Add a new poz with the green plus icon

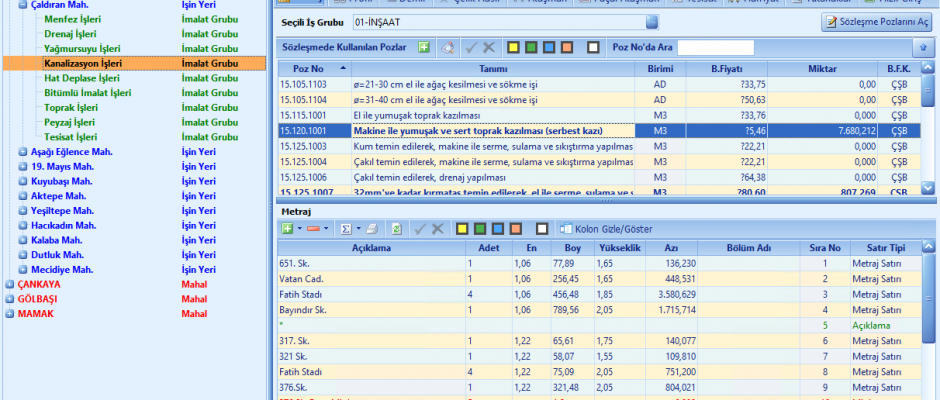[x=424, y=47]
